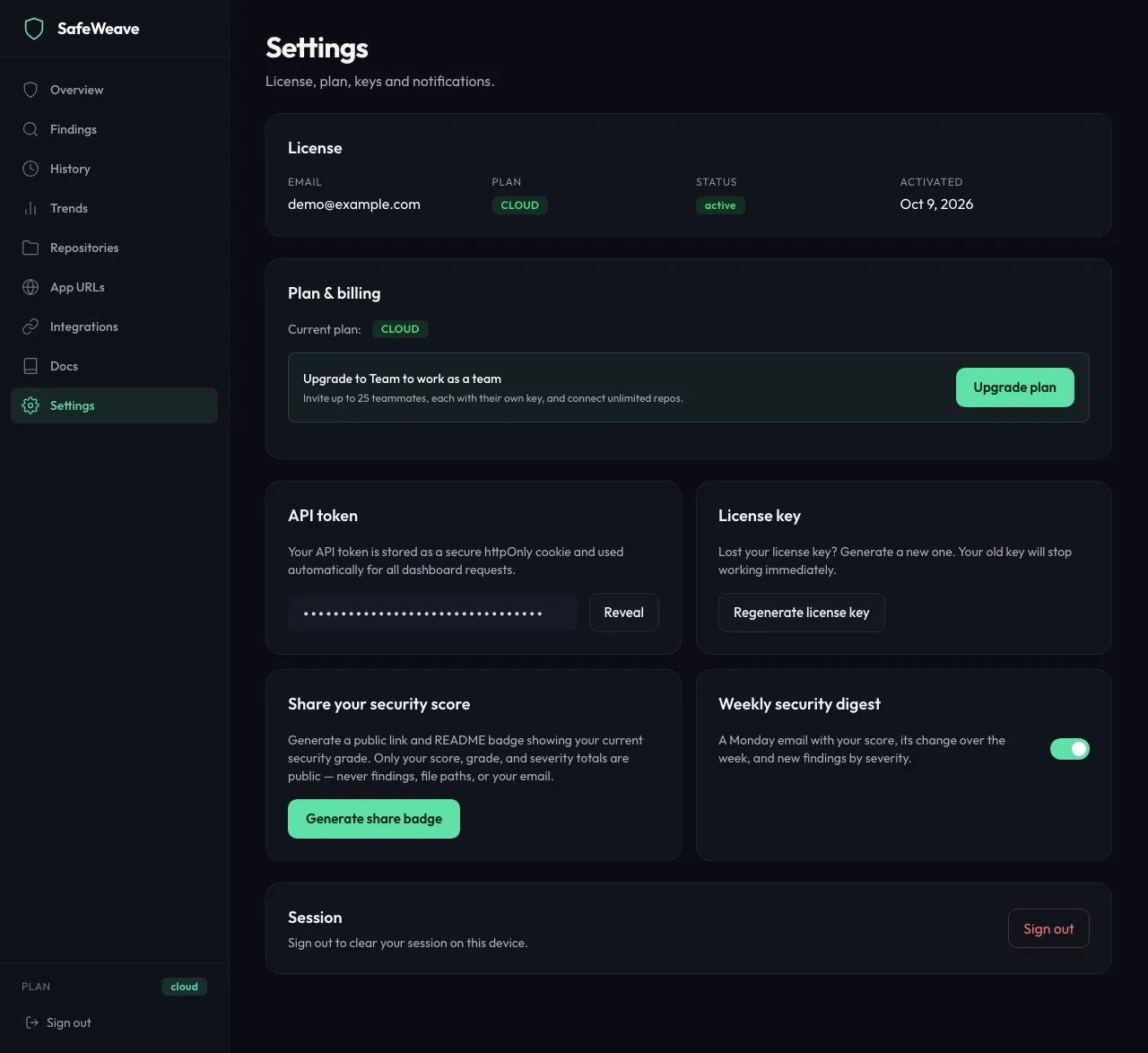This screenshot has width=1148, height=1053.
Task: Click the App URLs globe icon
Action: [x=30, y=287]
